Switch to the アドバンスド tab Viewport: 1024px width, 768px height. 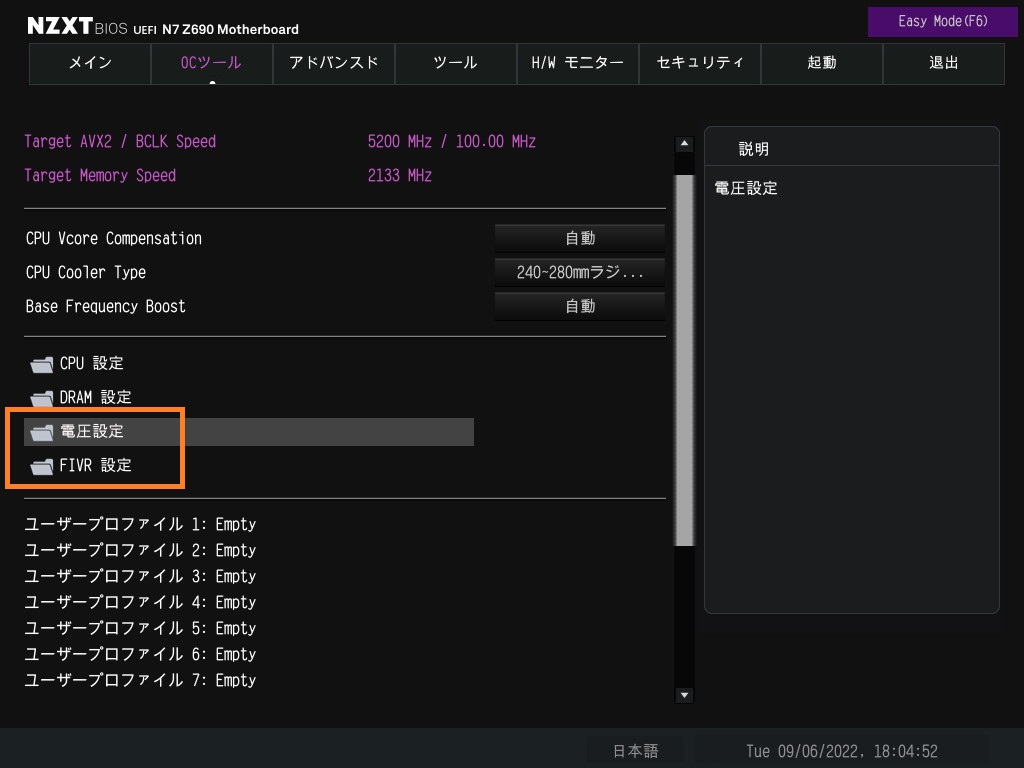[334, 63]
